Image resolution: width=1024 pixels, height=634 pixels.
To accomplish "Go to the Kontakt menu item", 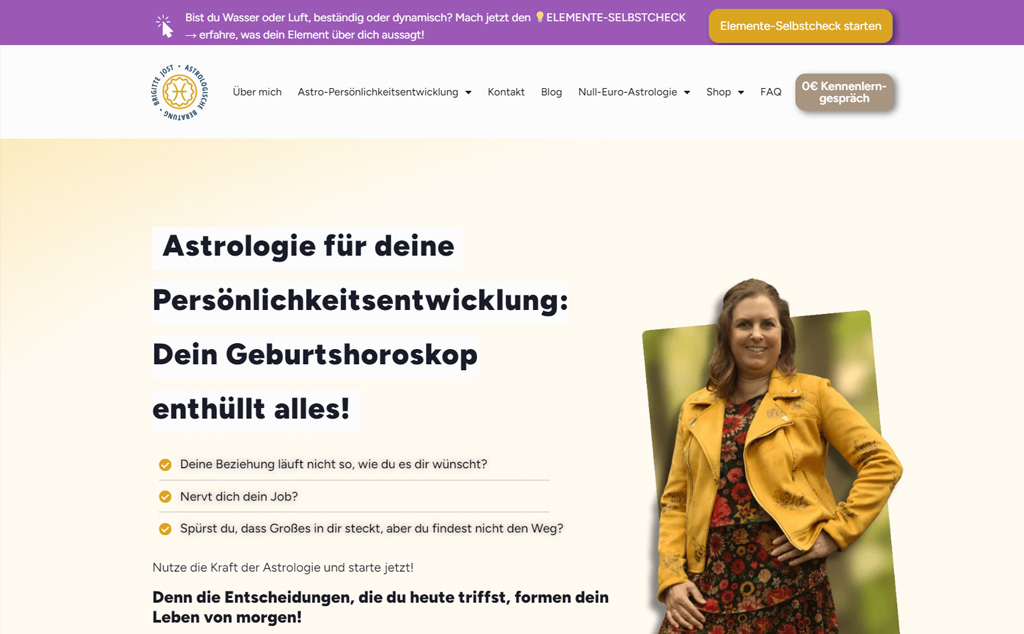I will [x=506, y=92].
